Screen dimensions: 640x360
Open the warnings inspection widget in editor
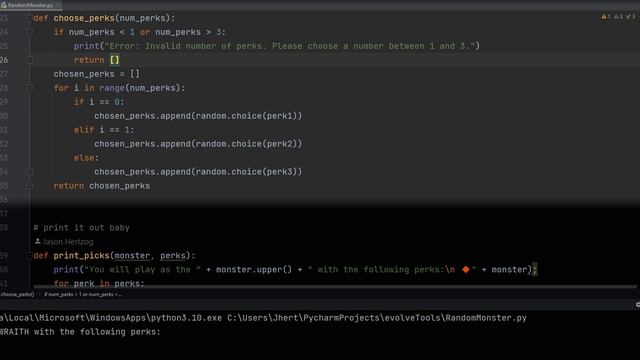(x=619, y=17)
